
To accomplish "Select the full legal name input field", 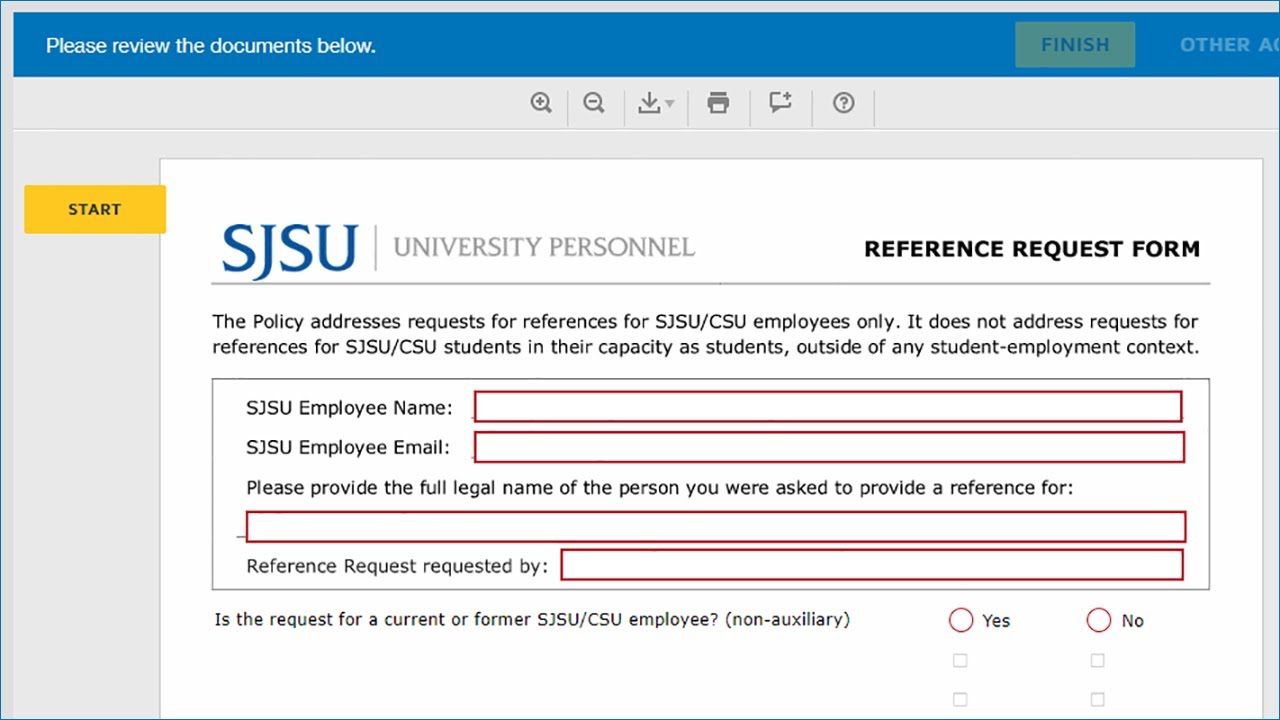I will 715,526.
